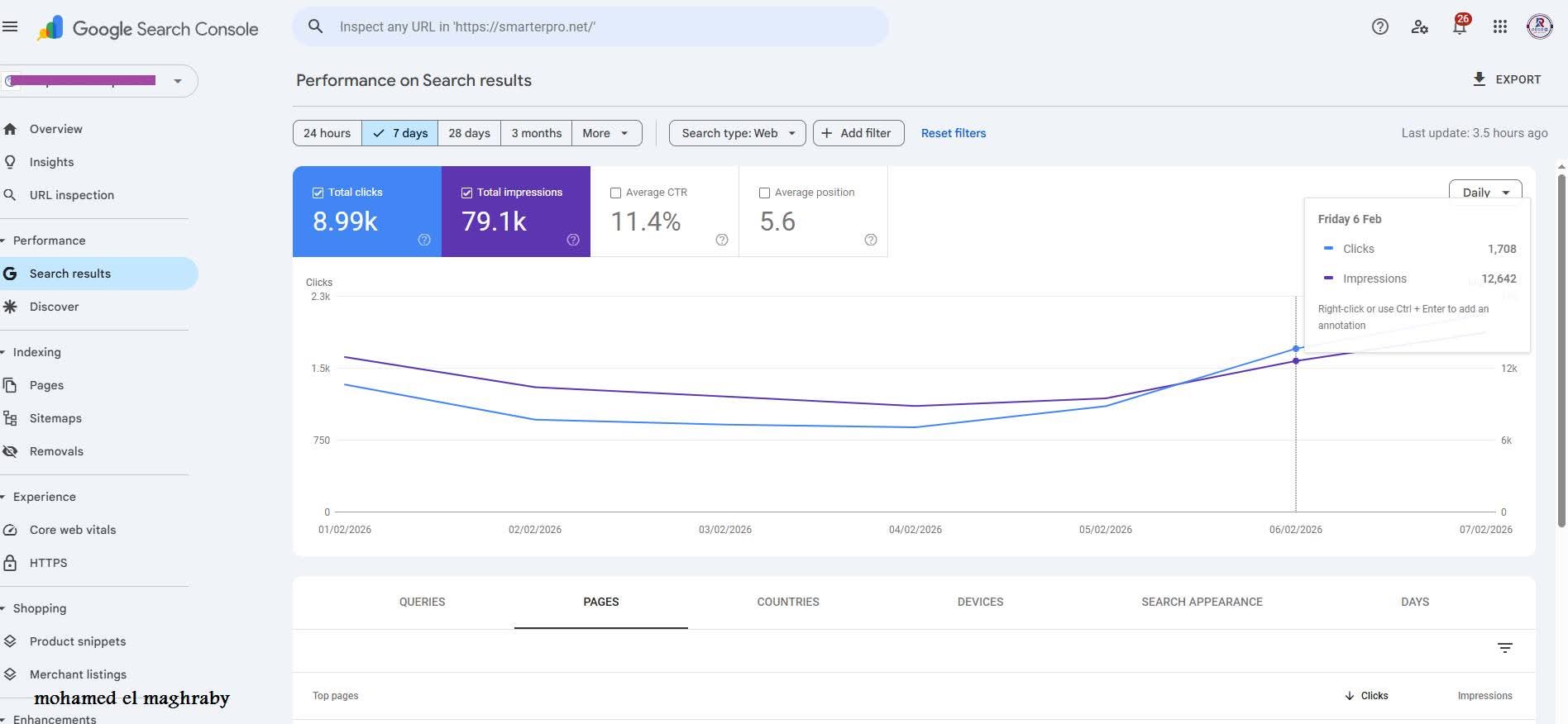The width and height of the screenshot is (1568, 724).
Task: Open the Search type: Web dropdown
Action: click(737, 133)
